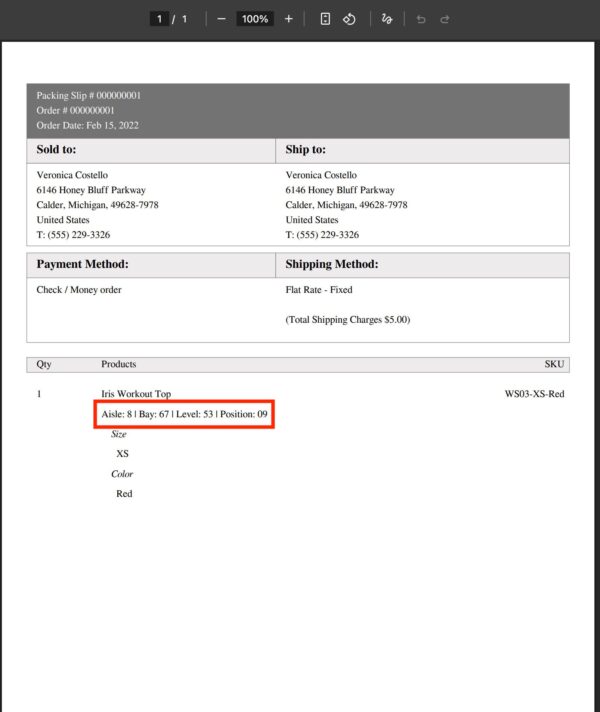Click the Total Shipping Charges $5.00 text

347,320
